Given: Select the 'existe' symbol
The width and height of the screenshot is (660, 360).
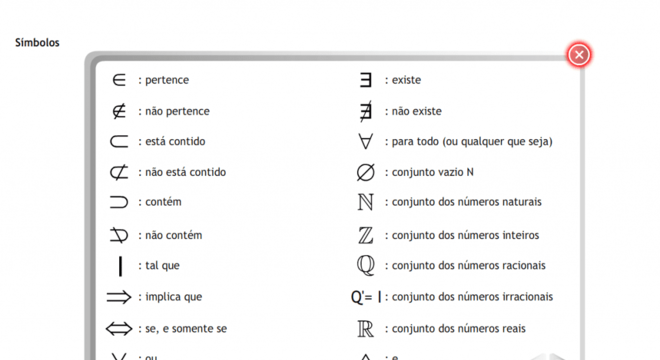Looking at the screenshot, I should [x=366, y=80].
